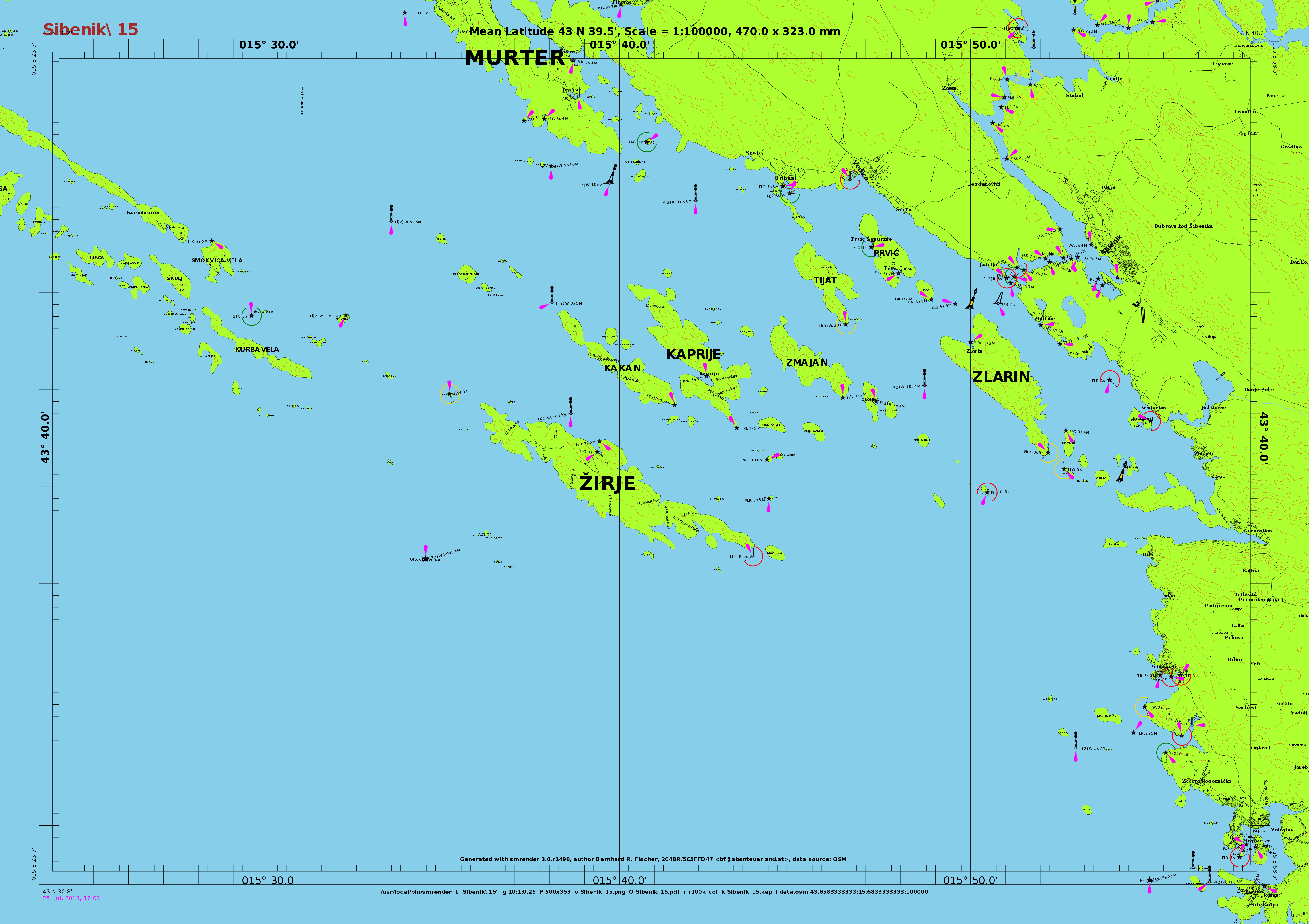Click the Fl(2)W.10s3M beacon west of Tribunj
This screenshot has height=924, width=1309.
tap(696, 193)
